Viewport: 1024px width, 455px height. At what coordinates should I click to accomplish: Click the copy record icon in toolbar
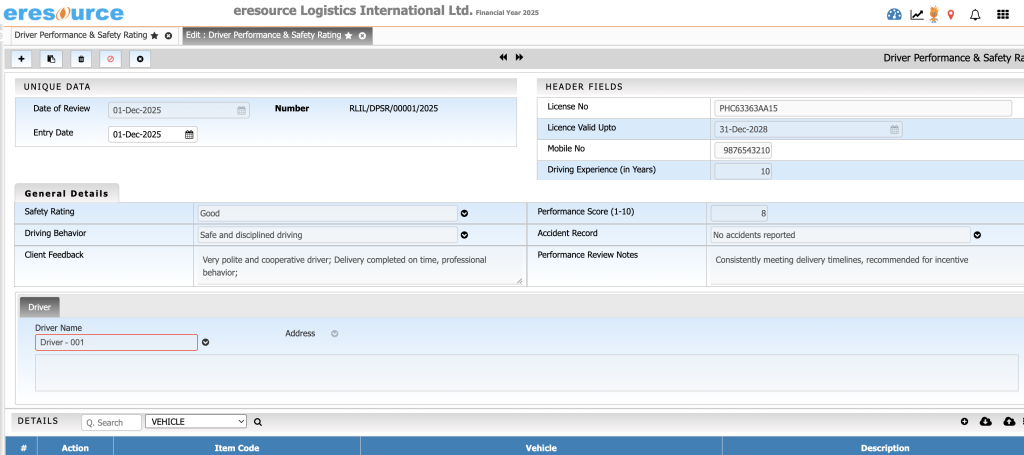point(51,59)
